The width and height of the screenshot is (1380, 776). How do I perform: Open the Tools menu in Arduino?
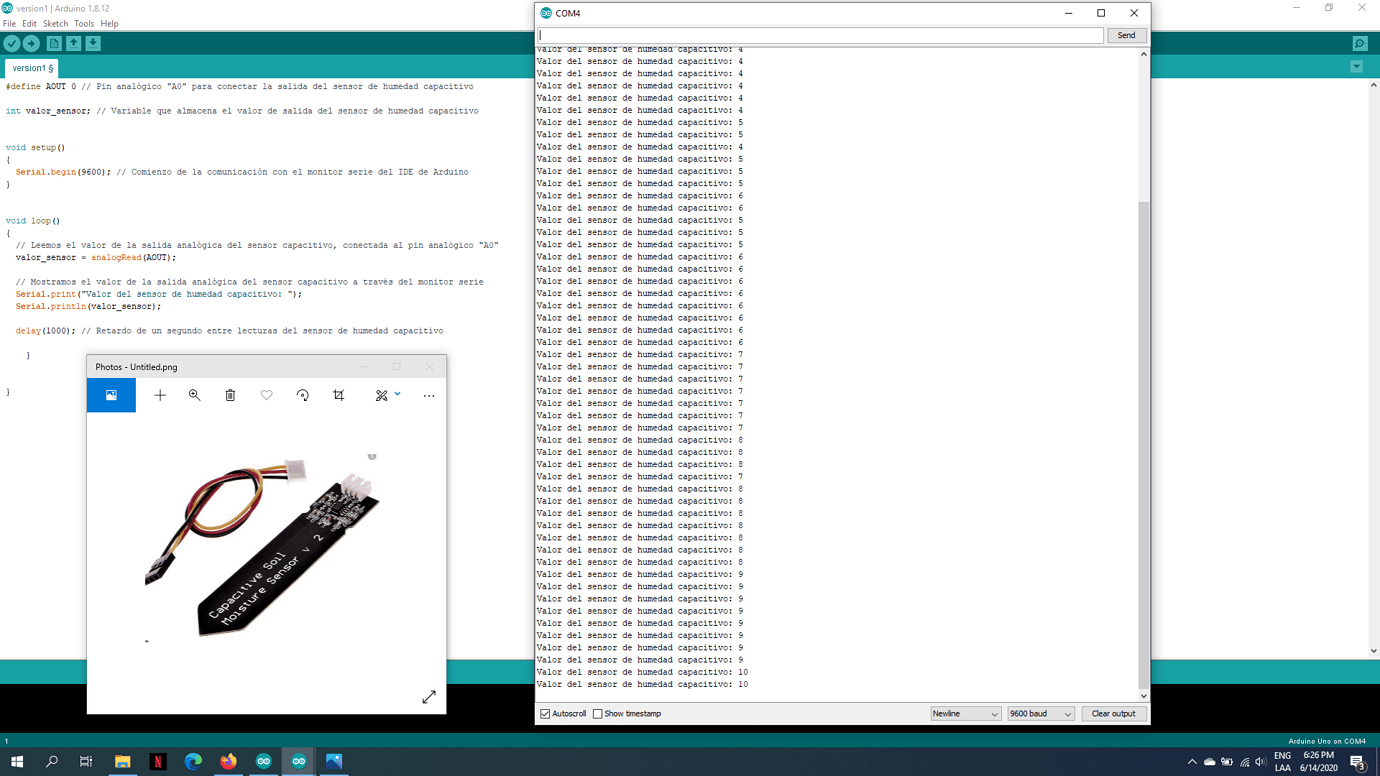[x=84, y=23]
